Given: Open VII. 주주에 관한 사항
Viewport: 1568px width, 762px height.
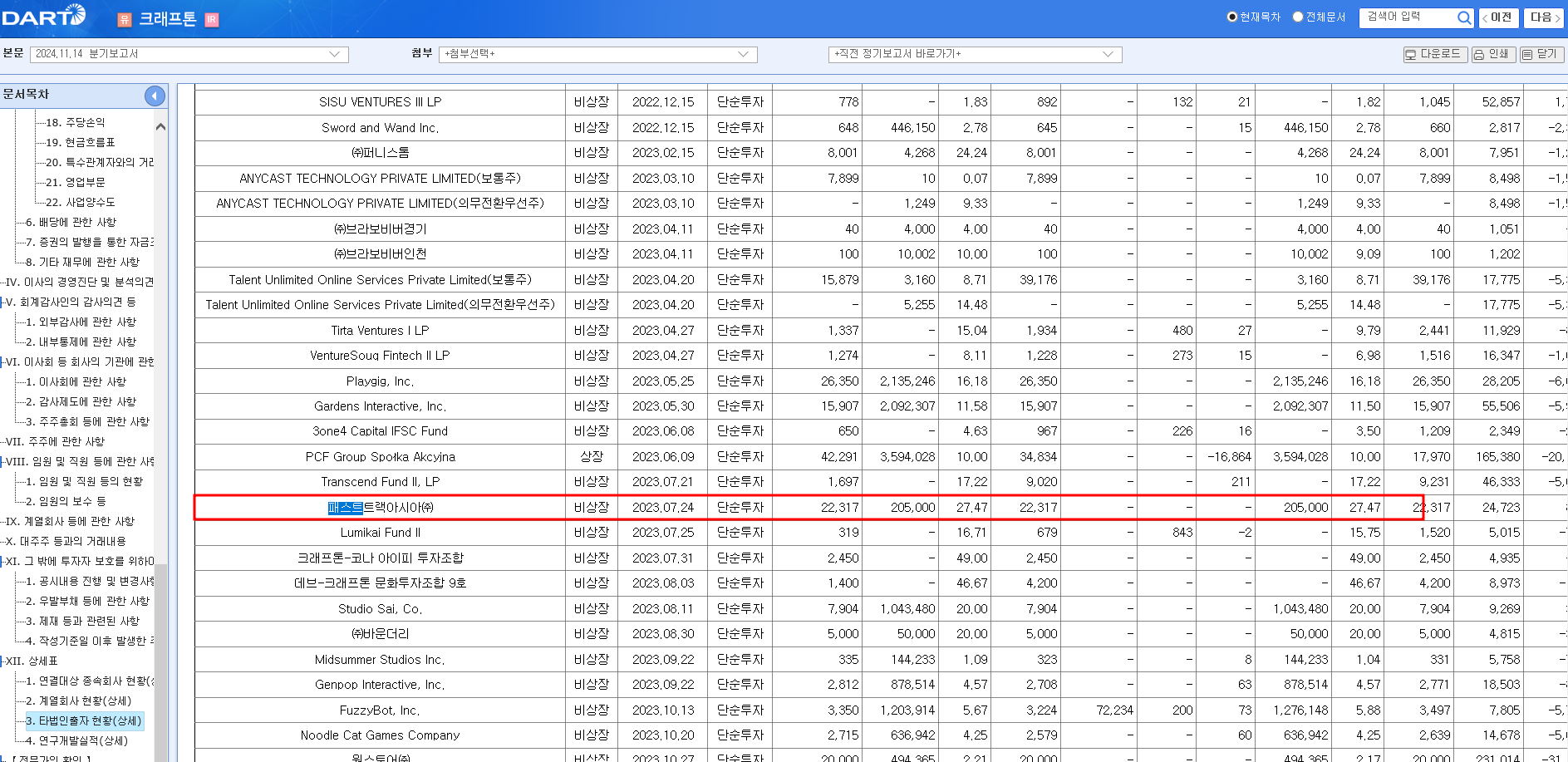Looking at the screenshot, I should coord(55,441).
